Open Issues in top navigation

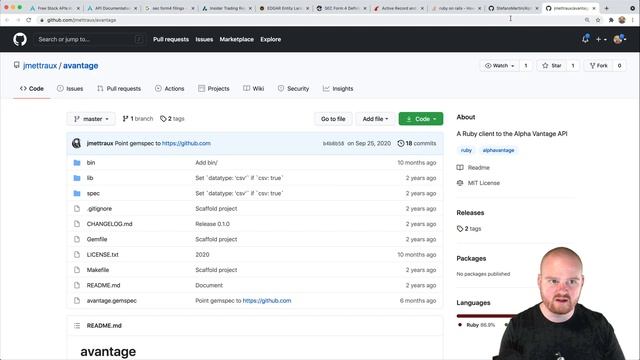click(204, 40)
